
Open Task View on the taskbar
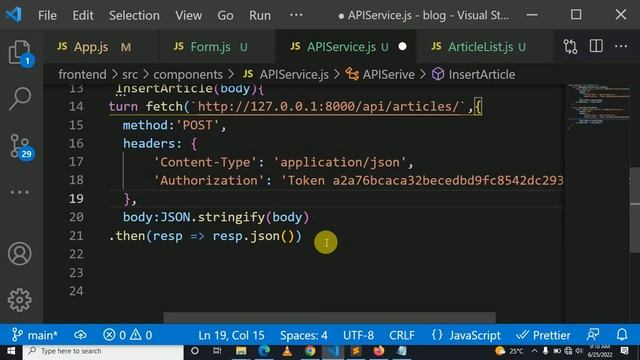click(x=217, y=351)
